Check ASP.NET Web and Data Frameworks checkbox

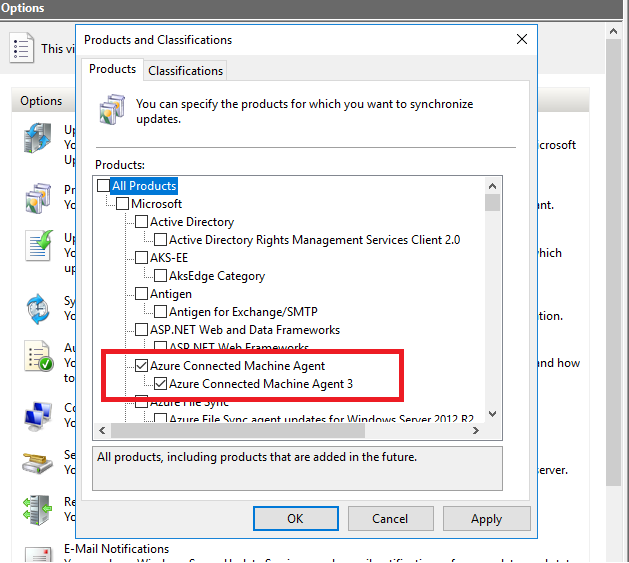[141, 330]
